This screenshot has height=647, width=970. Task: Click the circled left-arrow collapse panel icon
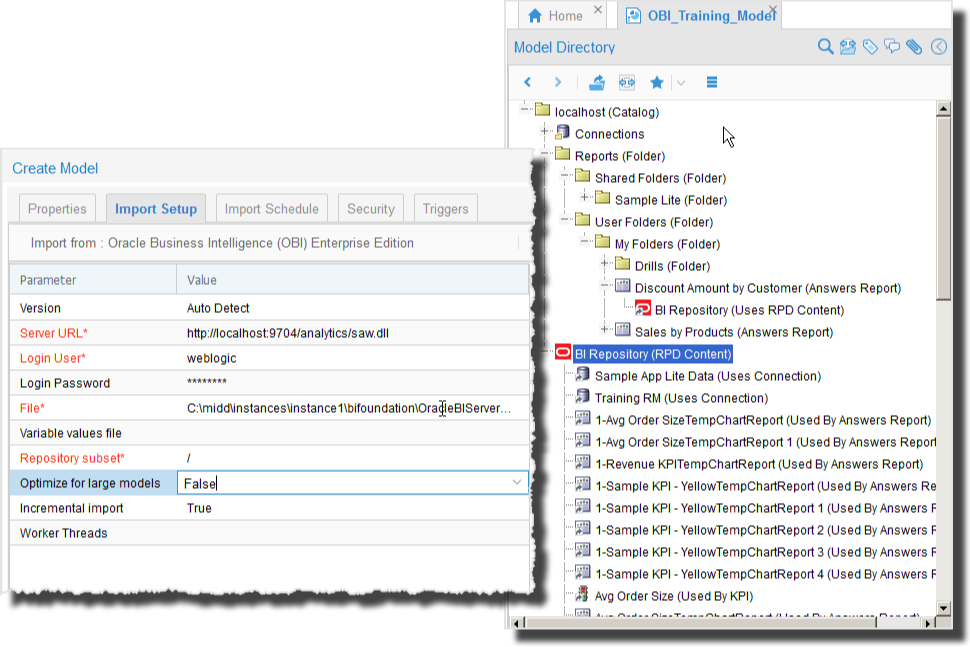pos(939,47)
